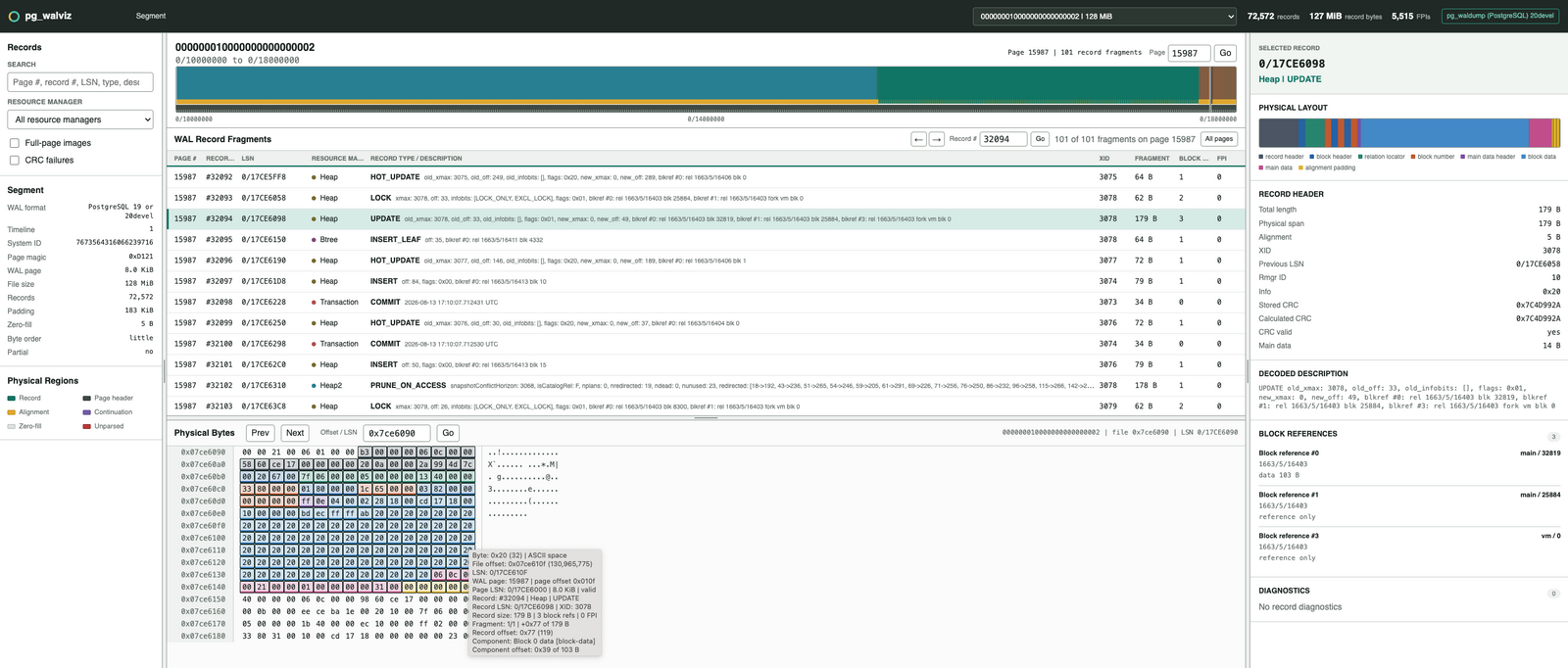Viewport: 1568px width, 668px height.
Task: Click Go beside Offset / LSN field
Action: [x=448, y=433]
